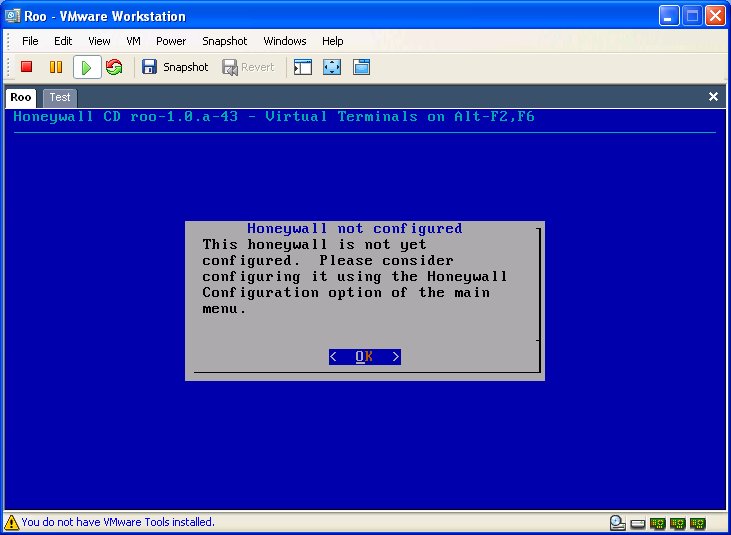
Task: Power on the VM with green play
Action: tap(87, 68)
